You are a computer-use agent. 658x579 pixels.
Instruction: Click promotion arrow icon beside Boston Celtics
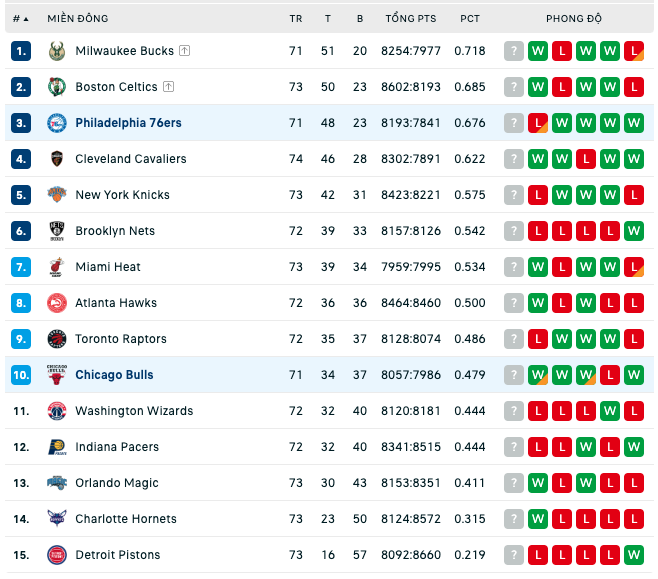point(168,87)
